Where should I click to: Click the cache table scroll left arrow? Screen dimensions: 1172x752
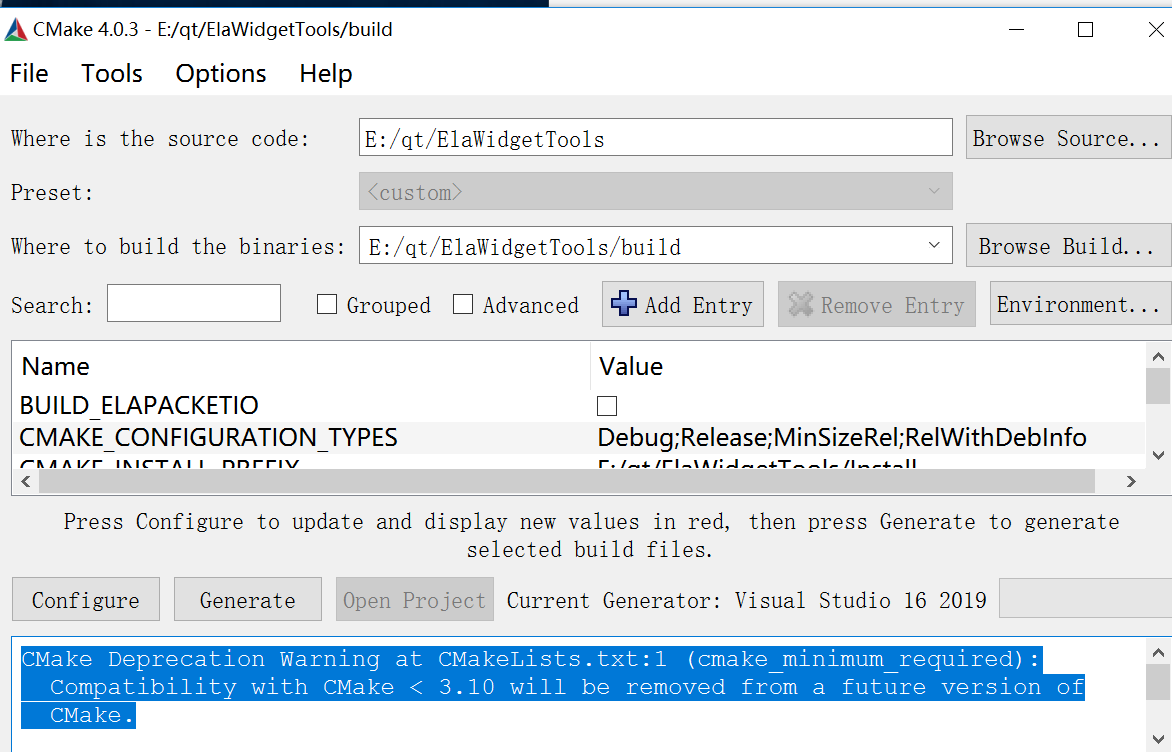pos(25,481)
